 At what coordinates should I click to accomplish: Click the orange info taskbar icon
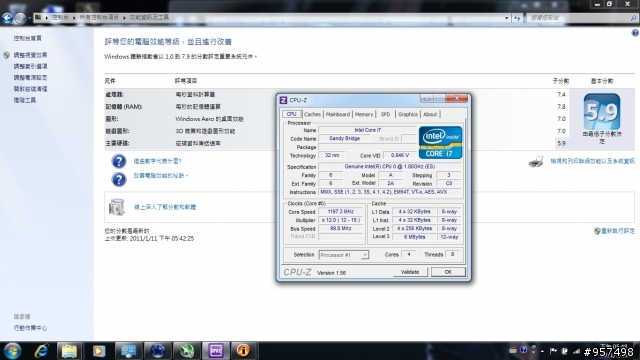pyautogui.click(x=243, y=351)
